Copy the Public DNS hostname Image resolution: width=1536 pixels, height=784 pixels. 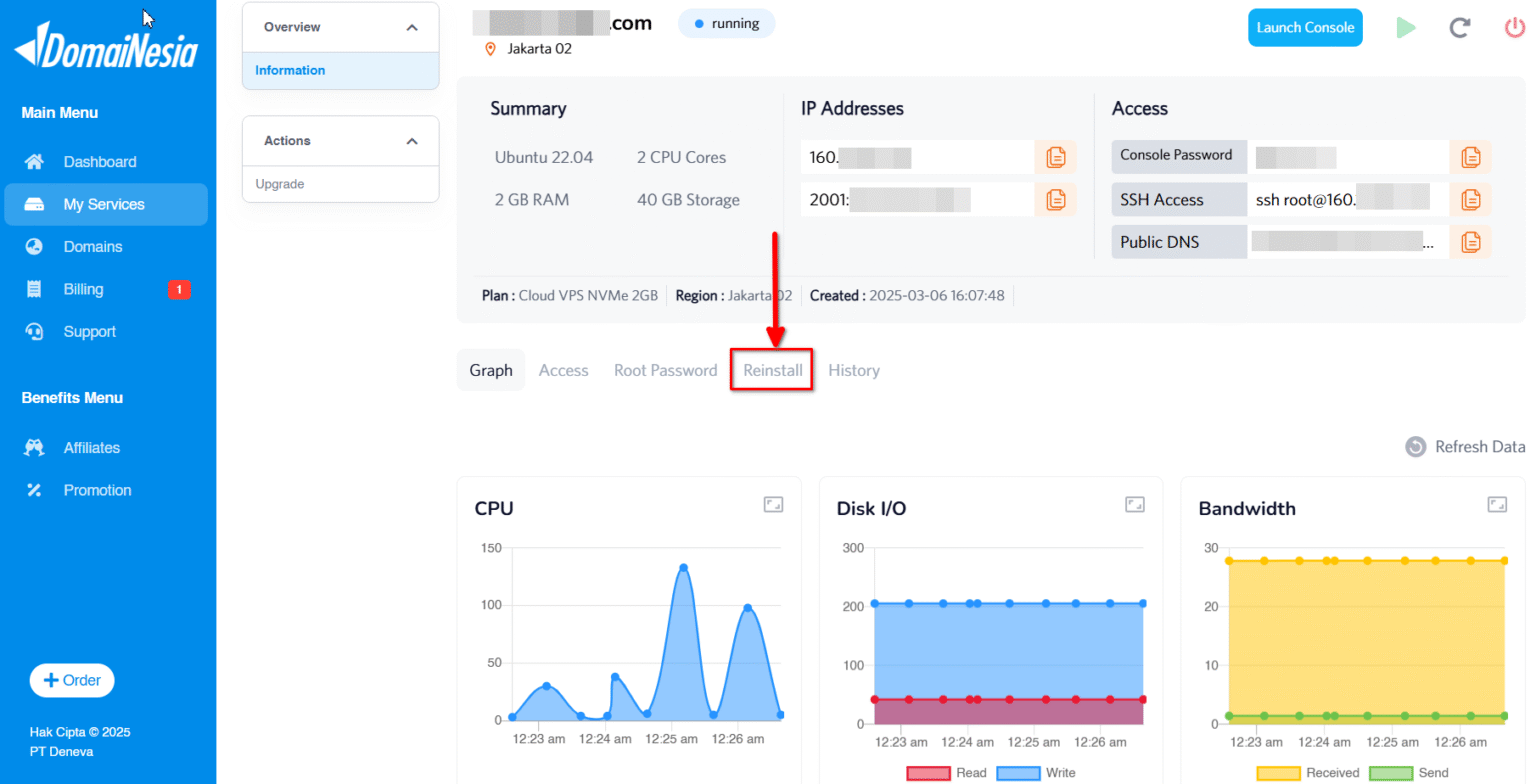click(x=1470, y=241)
